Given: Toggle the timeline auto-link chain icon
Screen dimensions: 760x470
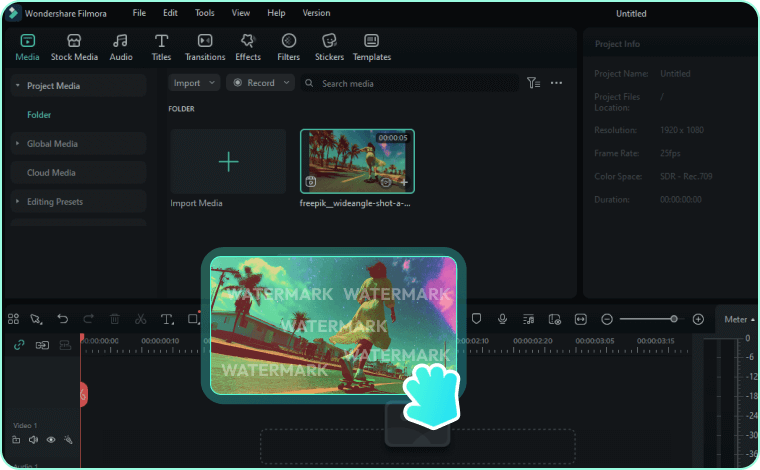Looking at the screenshot, I should [19, 345].
